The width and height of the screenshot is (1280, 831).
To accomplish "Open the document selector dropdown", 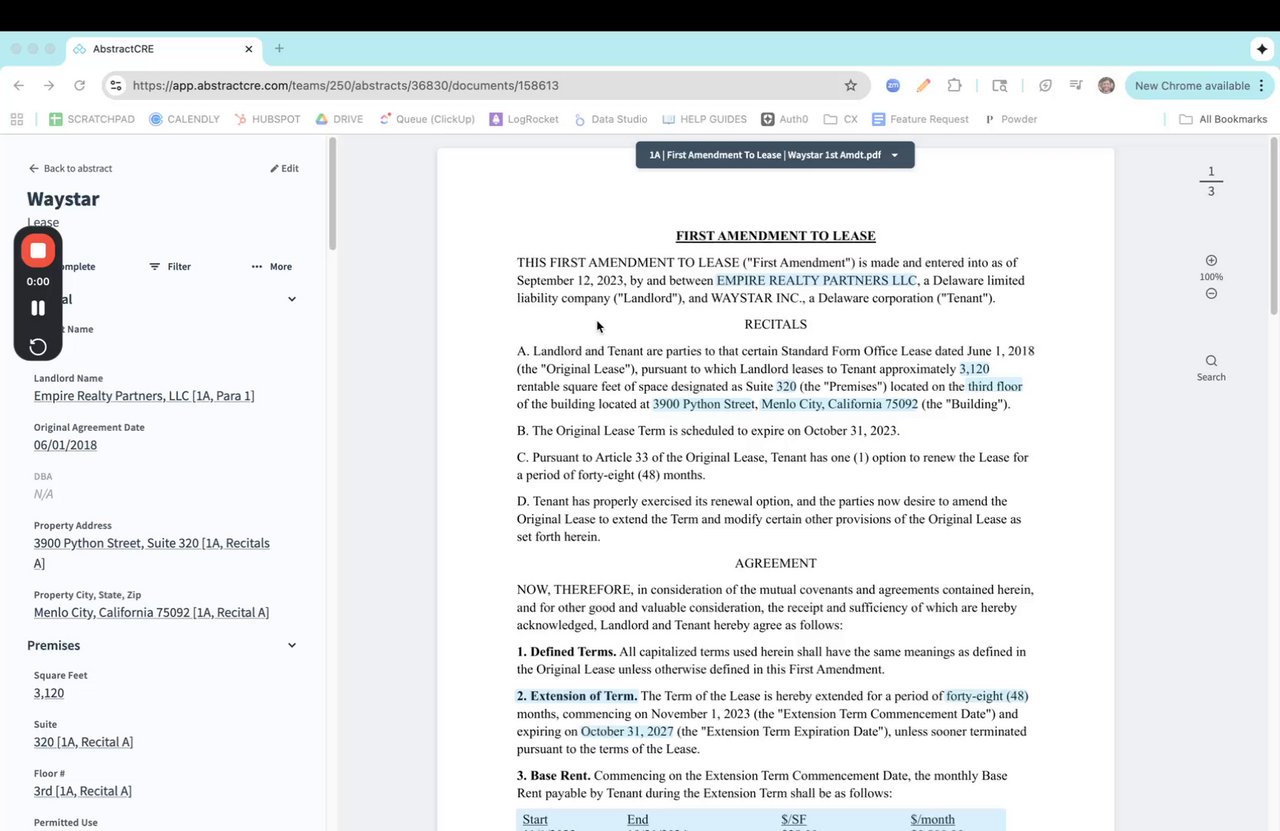I will 775,155.
